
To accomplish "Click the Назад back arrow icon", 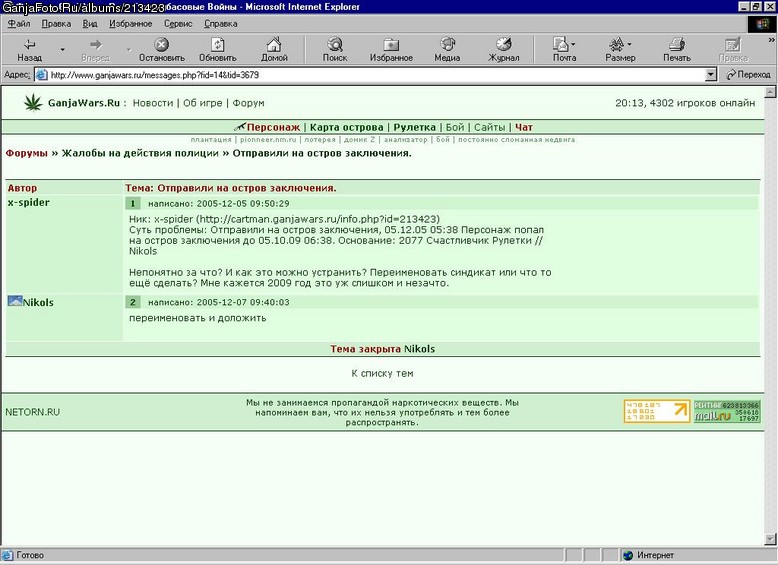I will point(29,45).
